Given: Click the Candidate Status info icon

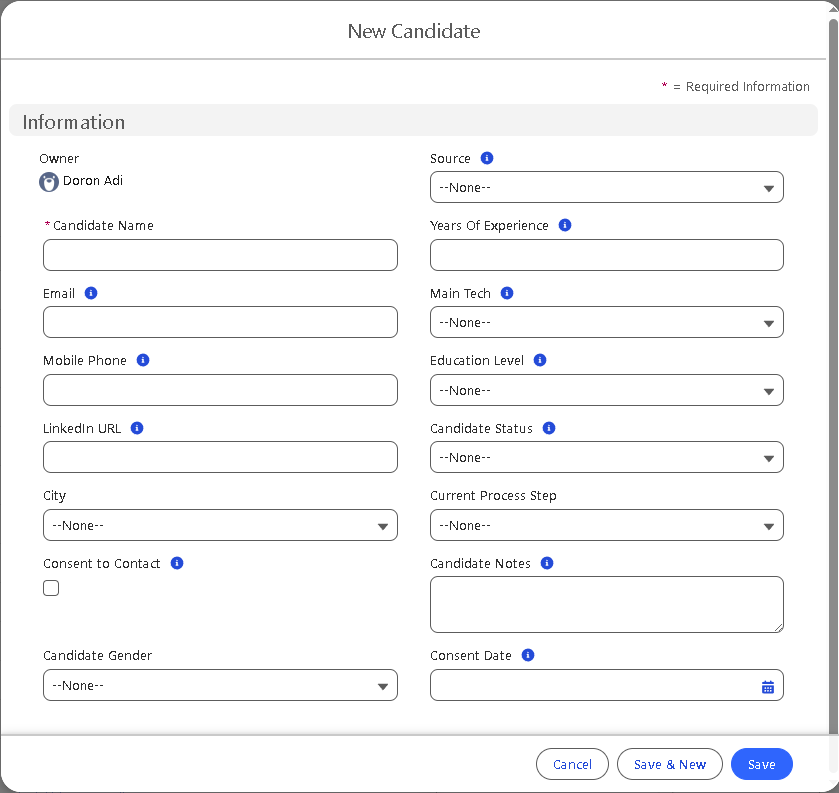Looking at the screenshot, I should [549, 428].
